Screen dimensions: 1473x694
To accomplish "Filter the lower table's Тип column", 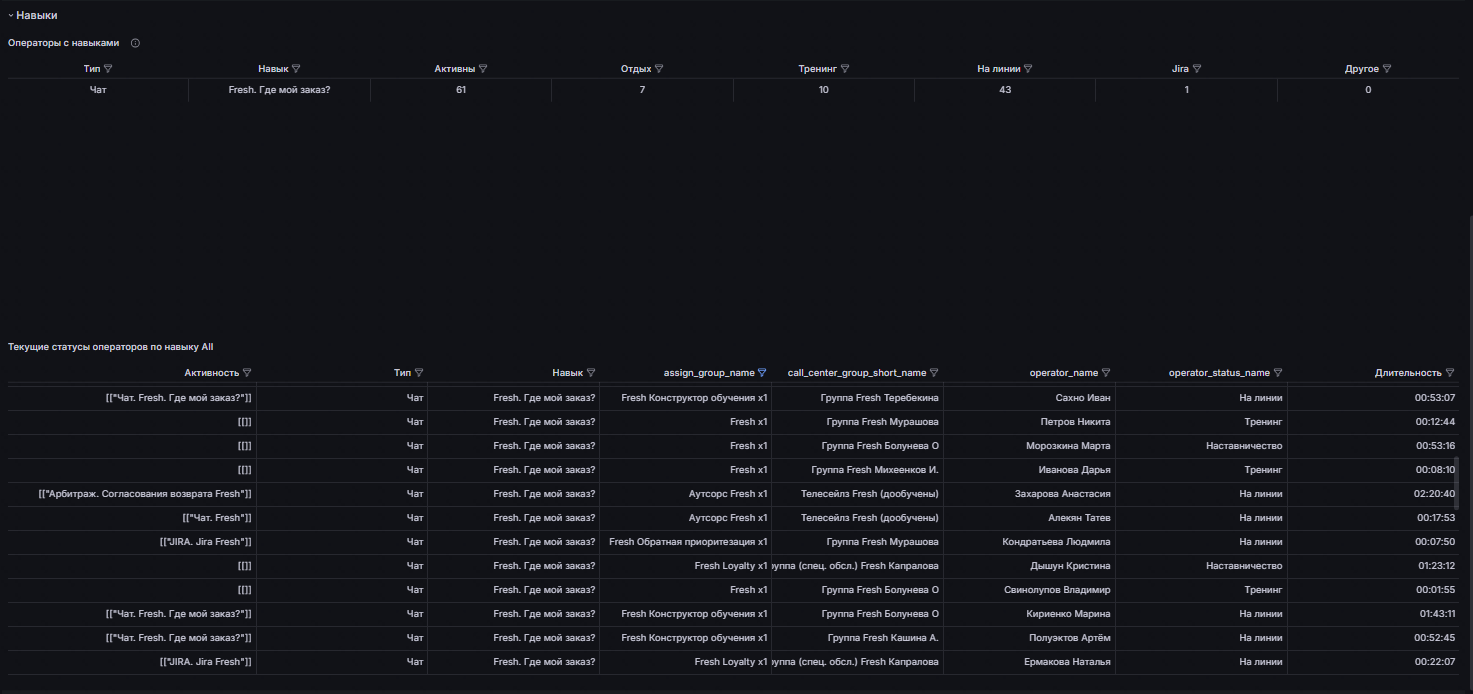I will [x=419, y=373].
